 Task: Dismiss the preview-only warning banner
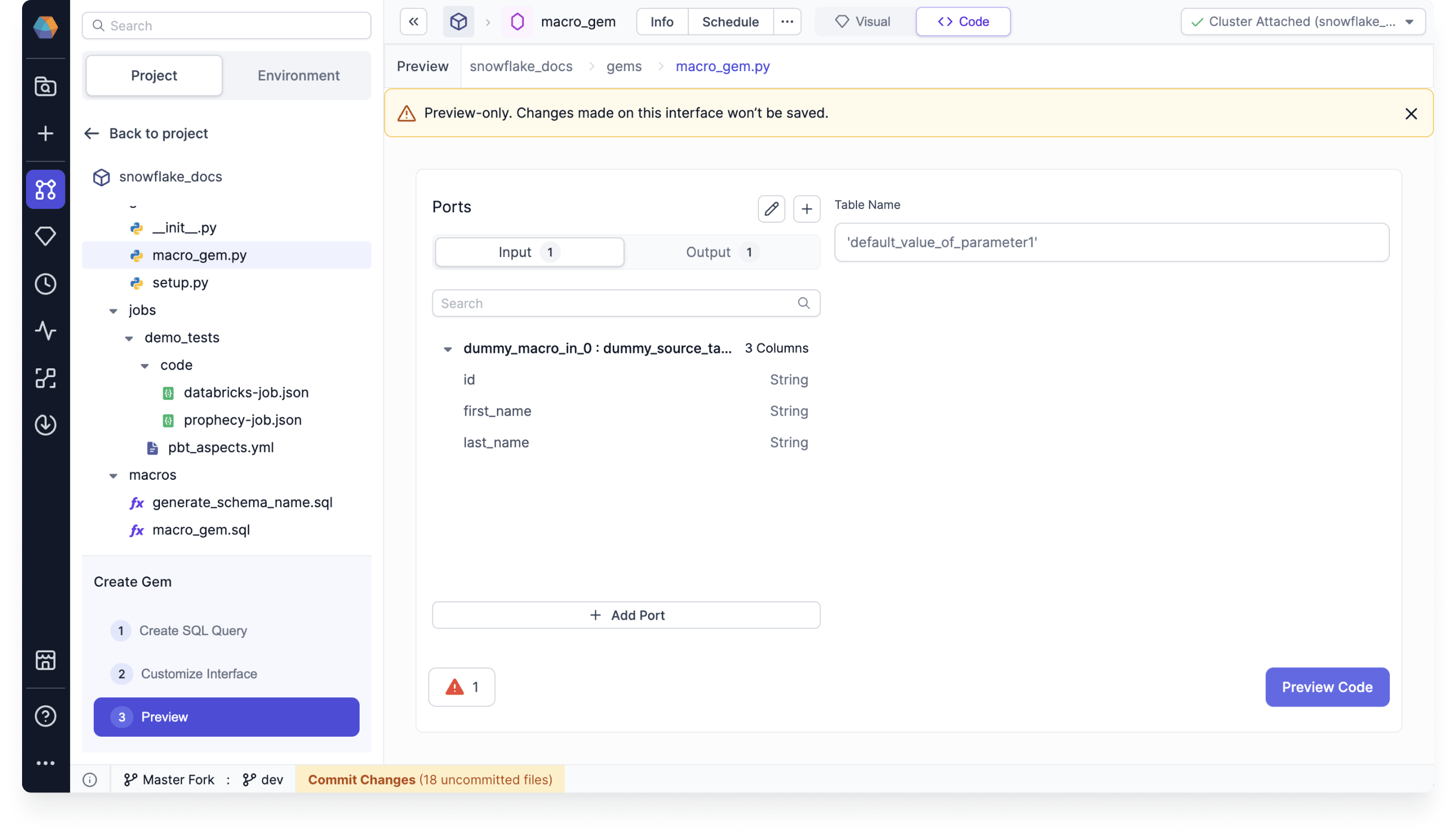pyautogui.click(x=1411, y=113)
